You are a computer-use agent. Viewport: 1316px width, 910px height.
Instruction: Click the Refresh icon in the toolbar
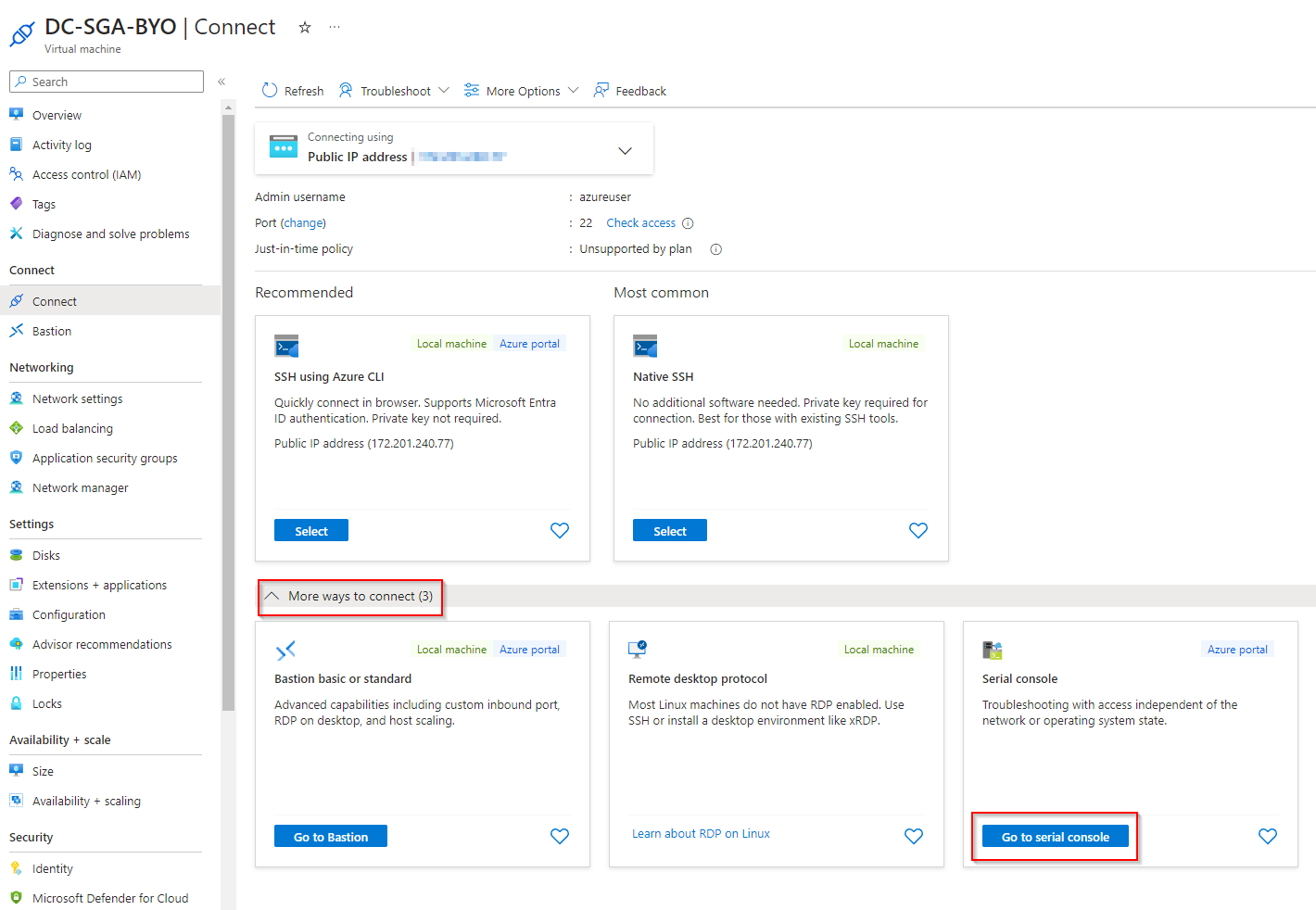[x=269, y=90]
